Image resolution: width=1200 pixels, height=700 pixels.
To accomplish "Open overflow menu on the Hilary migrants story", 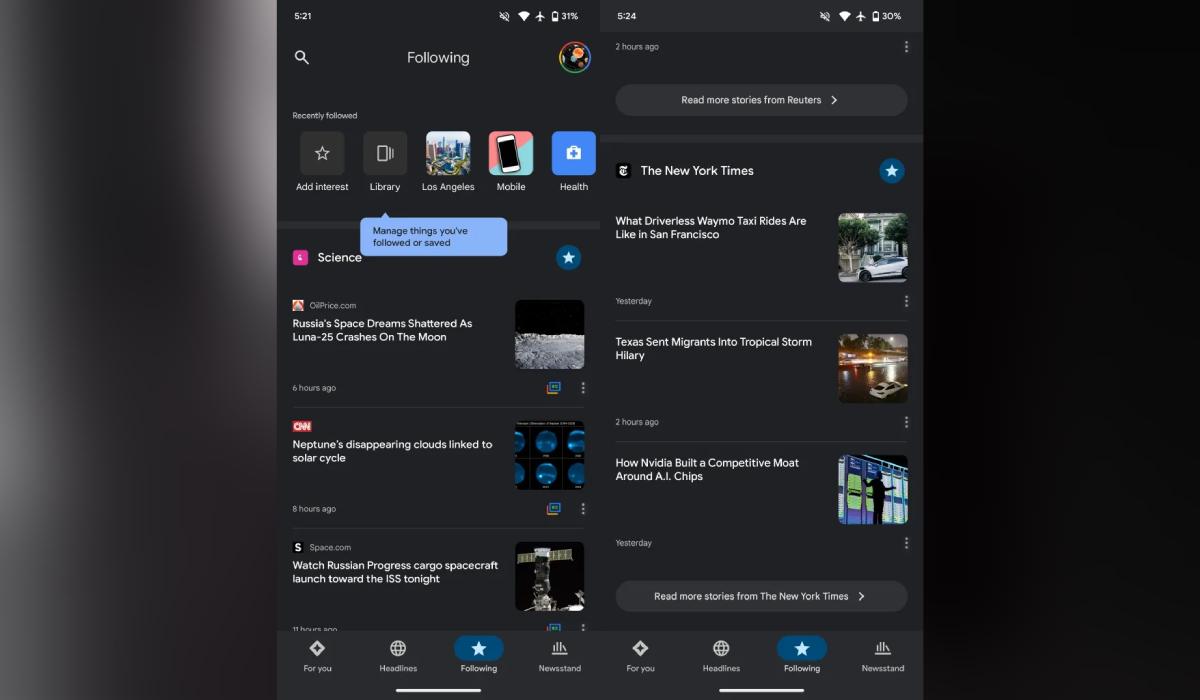I will coord(906,421).
